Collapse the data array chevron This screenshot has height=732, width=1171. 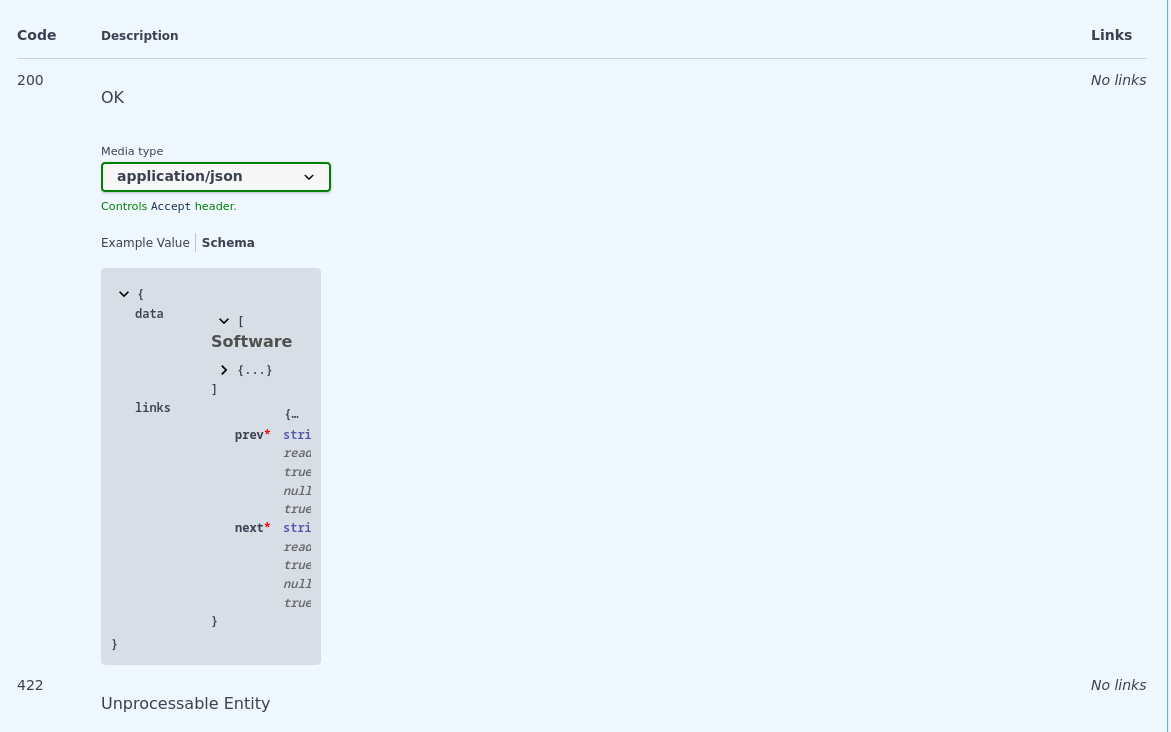[224, 321]
